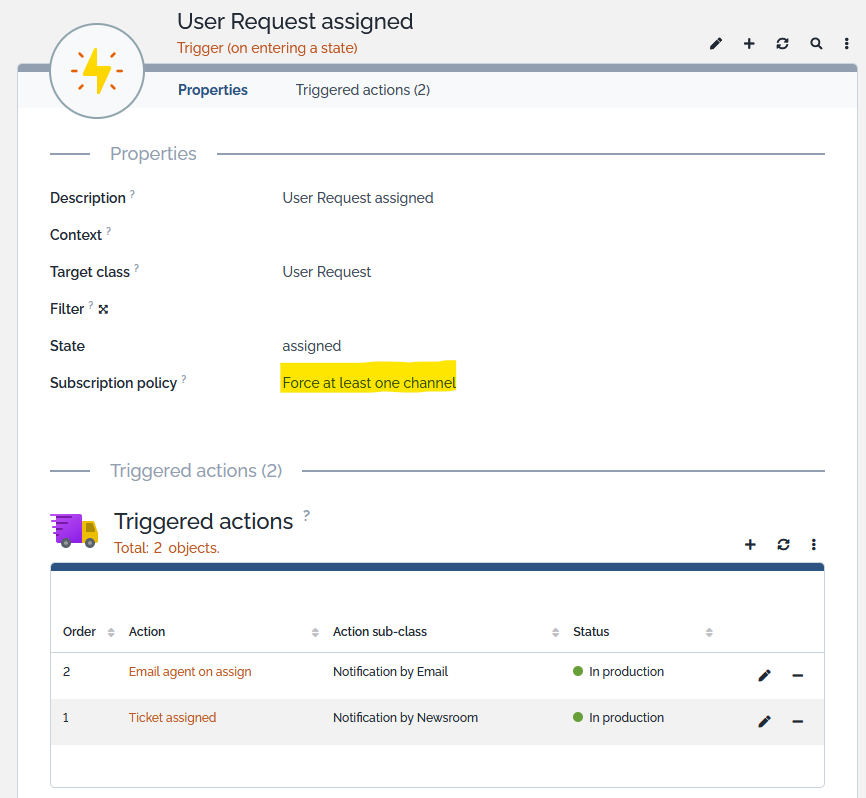Image resolution: width=866 pixels, height=798 pixels.
Task: Click the plus icon in trigger header
Action: click(x=749, y=44)
